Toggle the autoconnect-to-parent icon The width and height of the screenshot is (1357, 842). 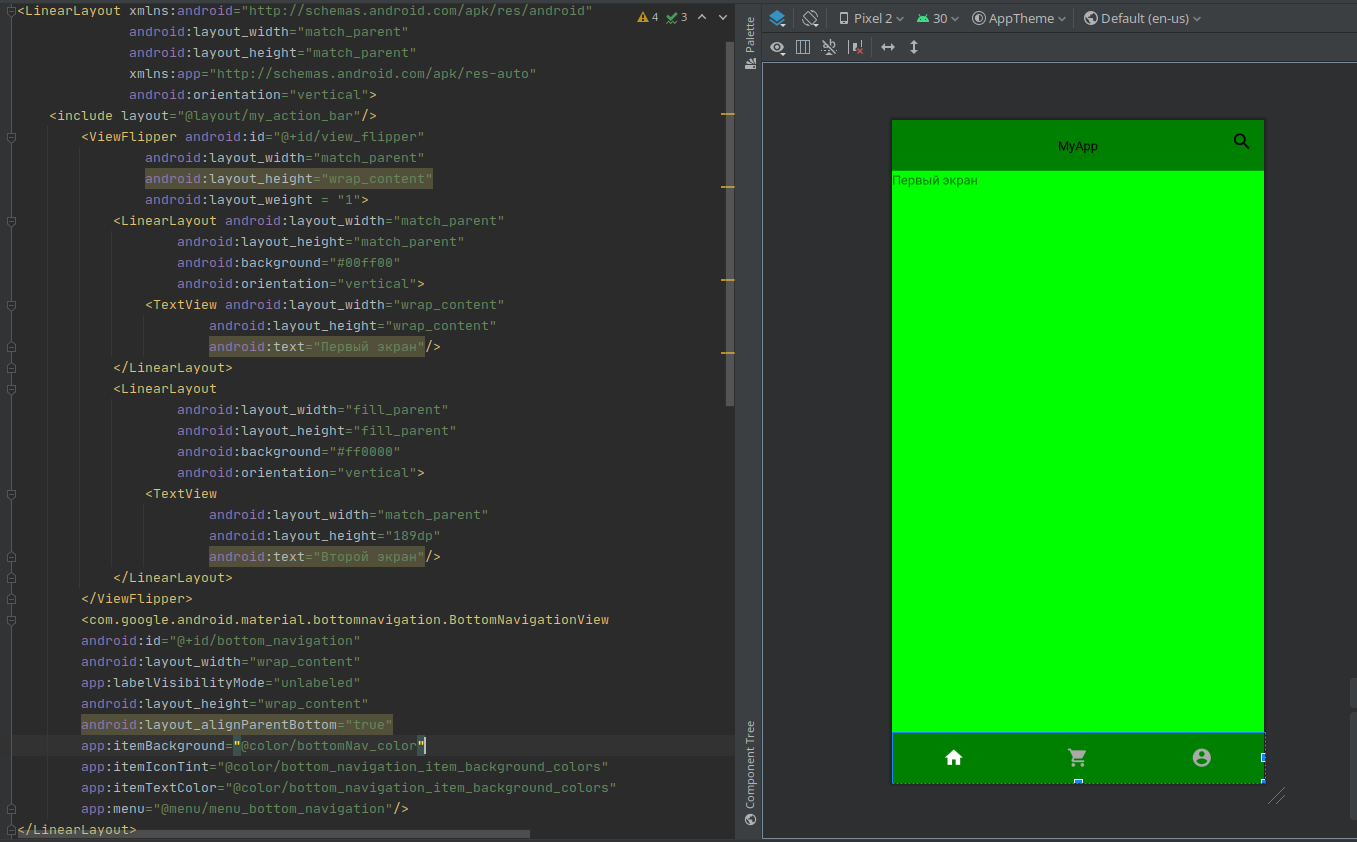829,47
